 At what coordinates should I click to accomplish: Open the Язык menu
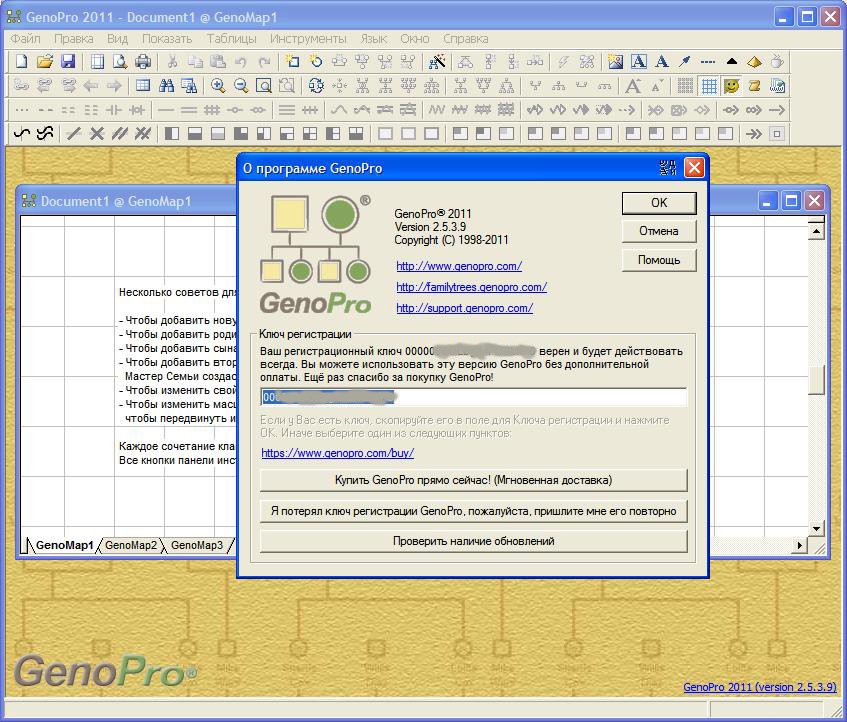pos(373,39)
